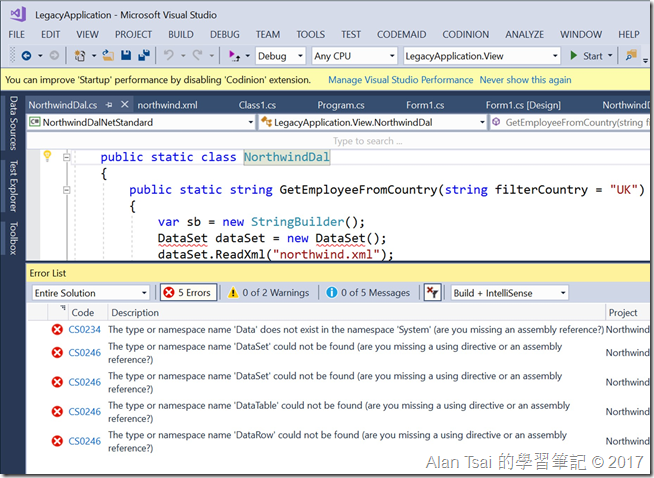Open the TEST menu
Image resolution: width=654 pixels, height=478 pixels.
(x=351, y=34)
